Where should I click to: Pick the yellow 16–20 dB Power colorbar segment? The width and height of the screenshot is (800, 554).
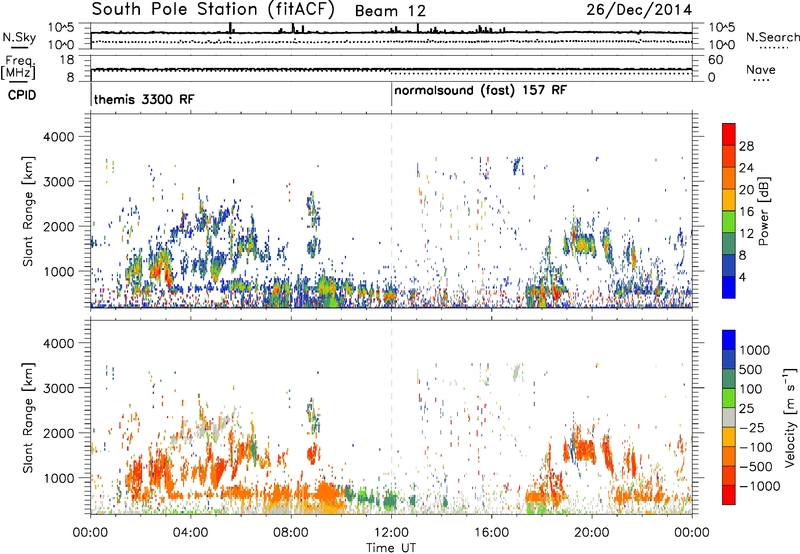[x=729, y=200]
